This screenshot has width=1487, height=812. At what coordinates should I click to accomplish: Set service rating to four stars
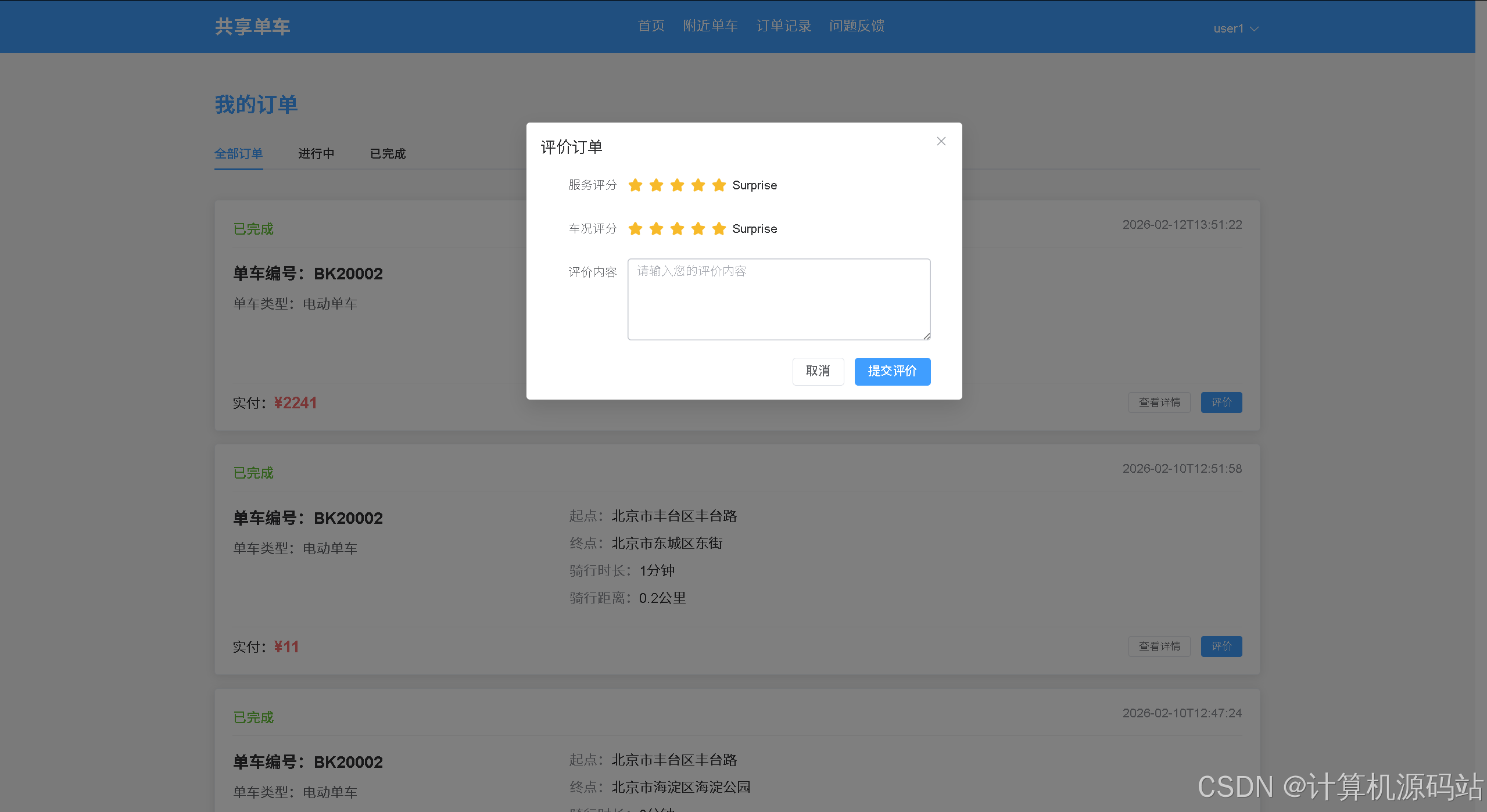tap(698, 185)
